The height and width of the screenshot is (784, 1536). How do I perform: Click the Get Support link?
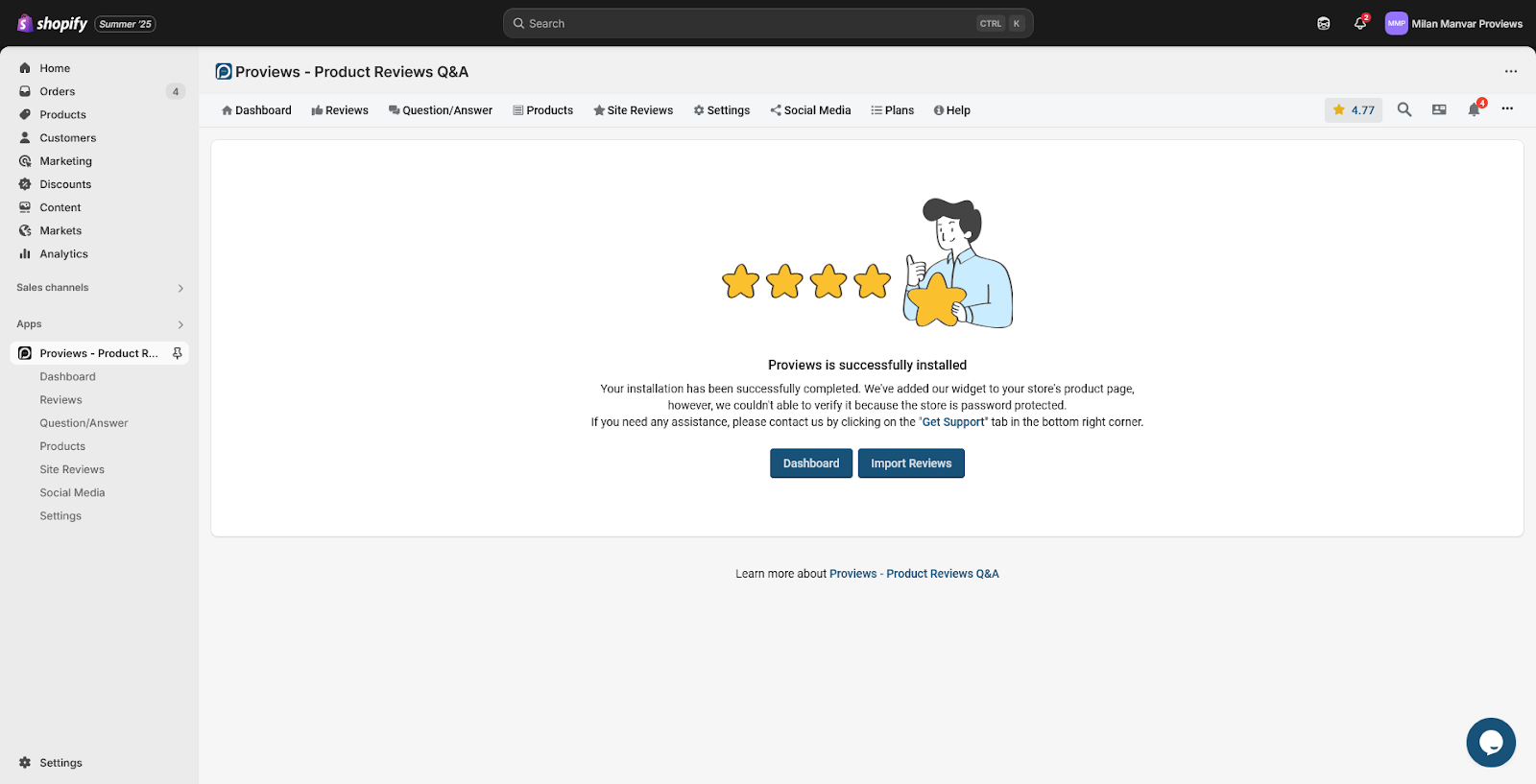click(x=953, y=422)
